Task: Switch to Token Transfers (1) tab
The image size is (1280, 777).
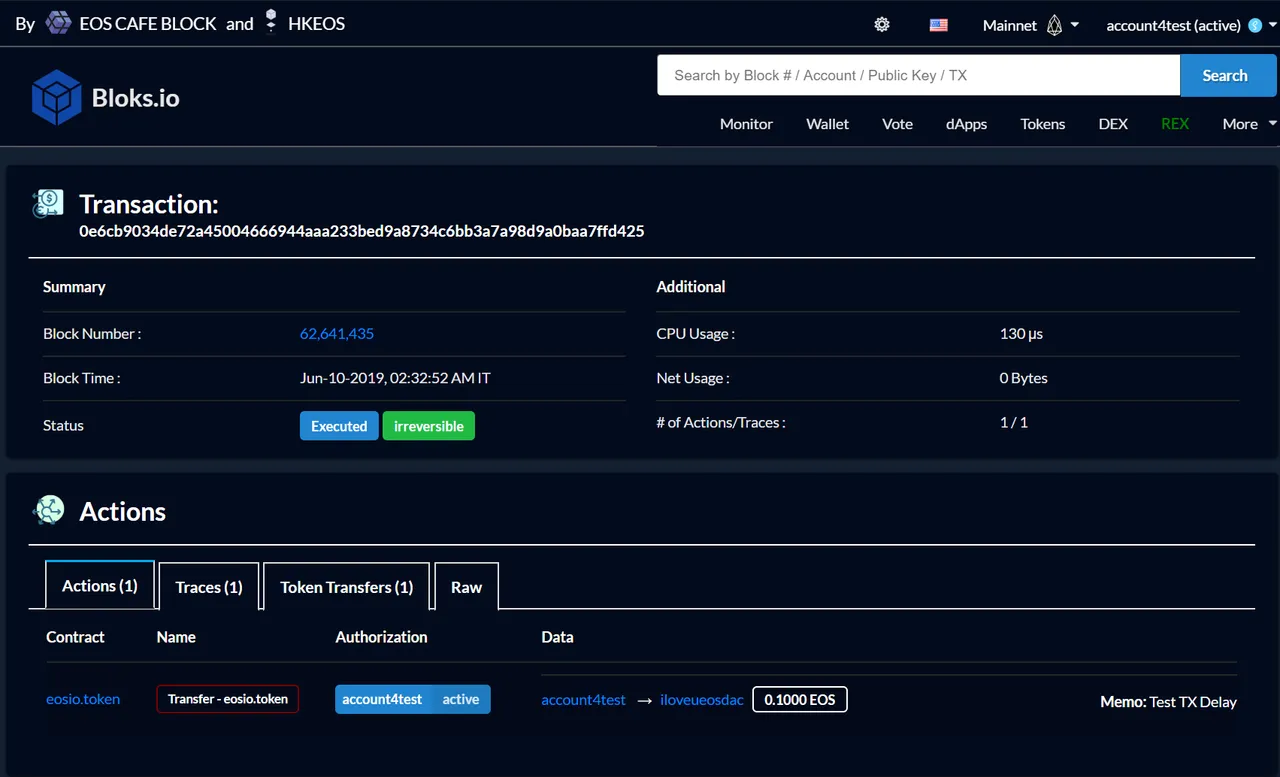Action: click(346, 587)
